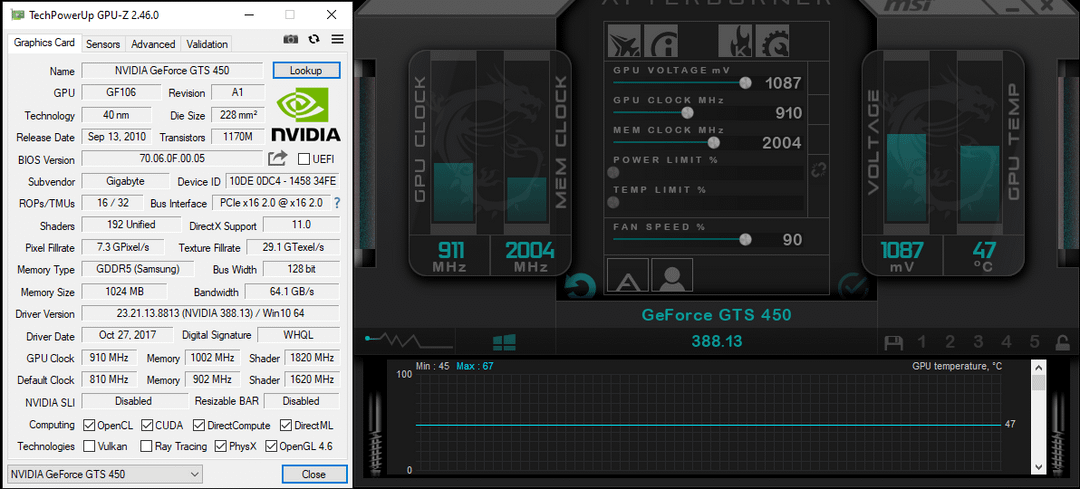Click the Bus Interface question mark

pos(338,203)
